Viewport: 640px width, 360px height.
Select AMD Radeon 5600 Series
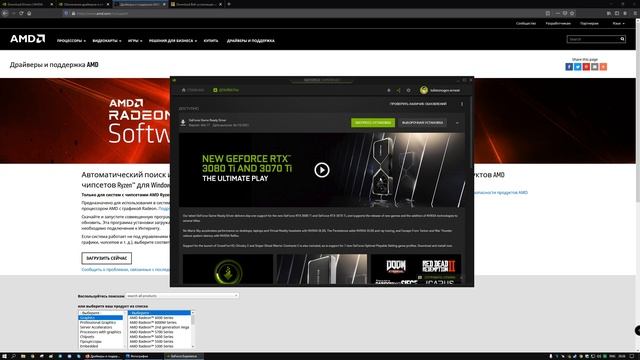(159, 337)
